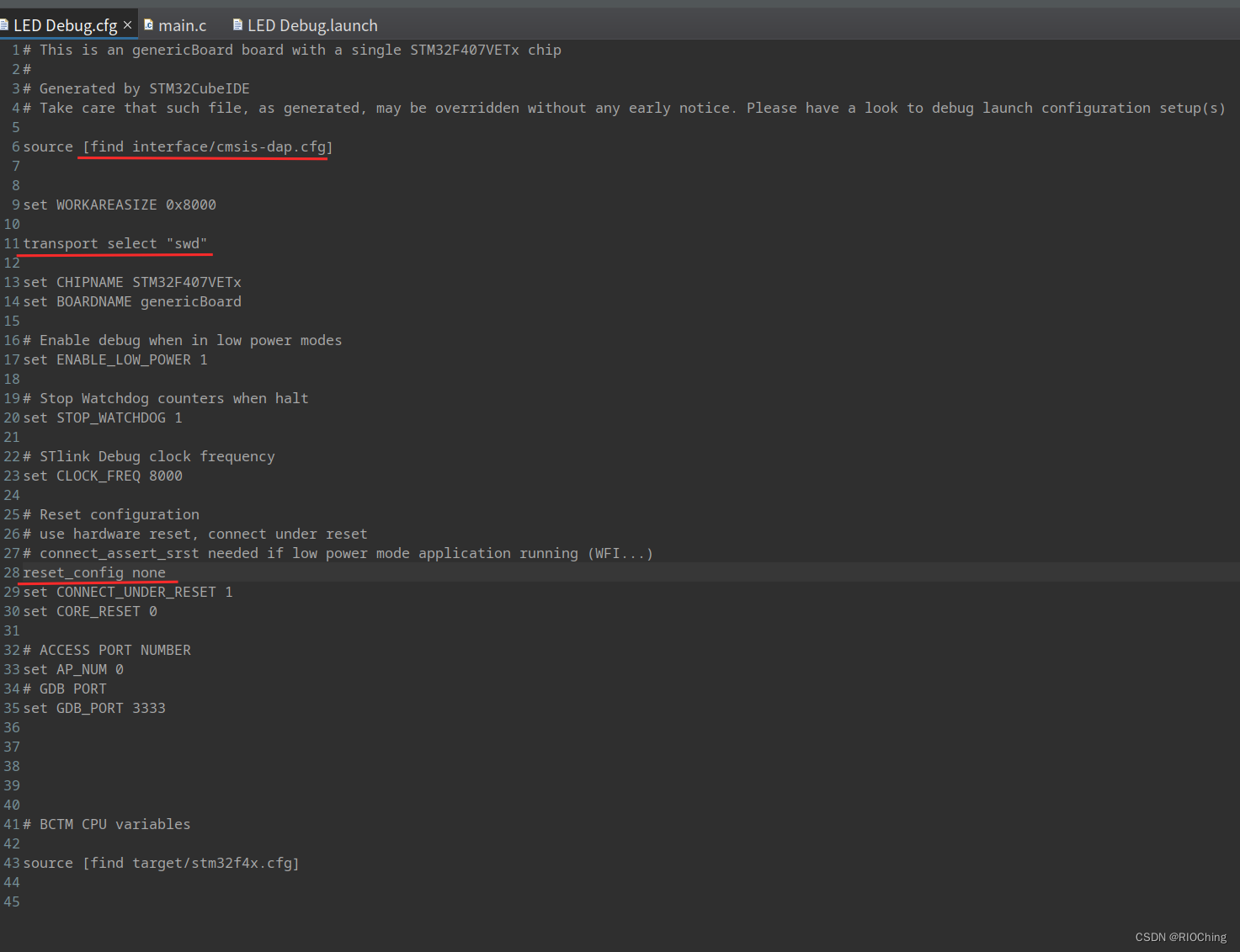Click the file icon beside main.c tab
This screenshot has height=952, width=1240.
(x=146, y=24)
